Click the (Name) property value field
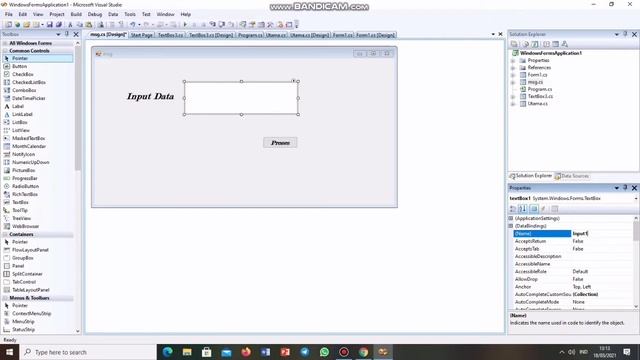640x360 pixels. (x=602, y=233)
